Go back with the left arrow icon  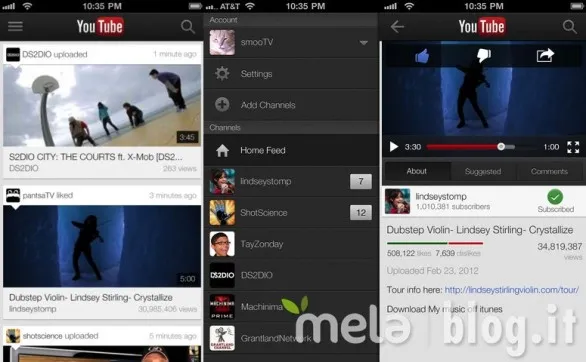[397, 27]
